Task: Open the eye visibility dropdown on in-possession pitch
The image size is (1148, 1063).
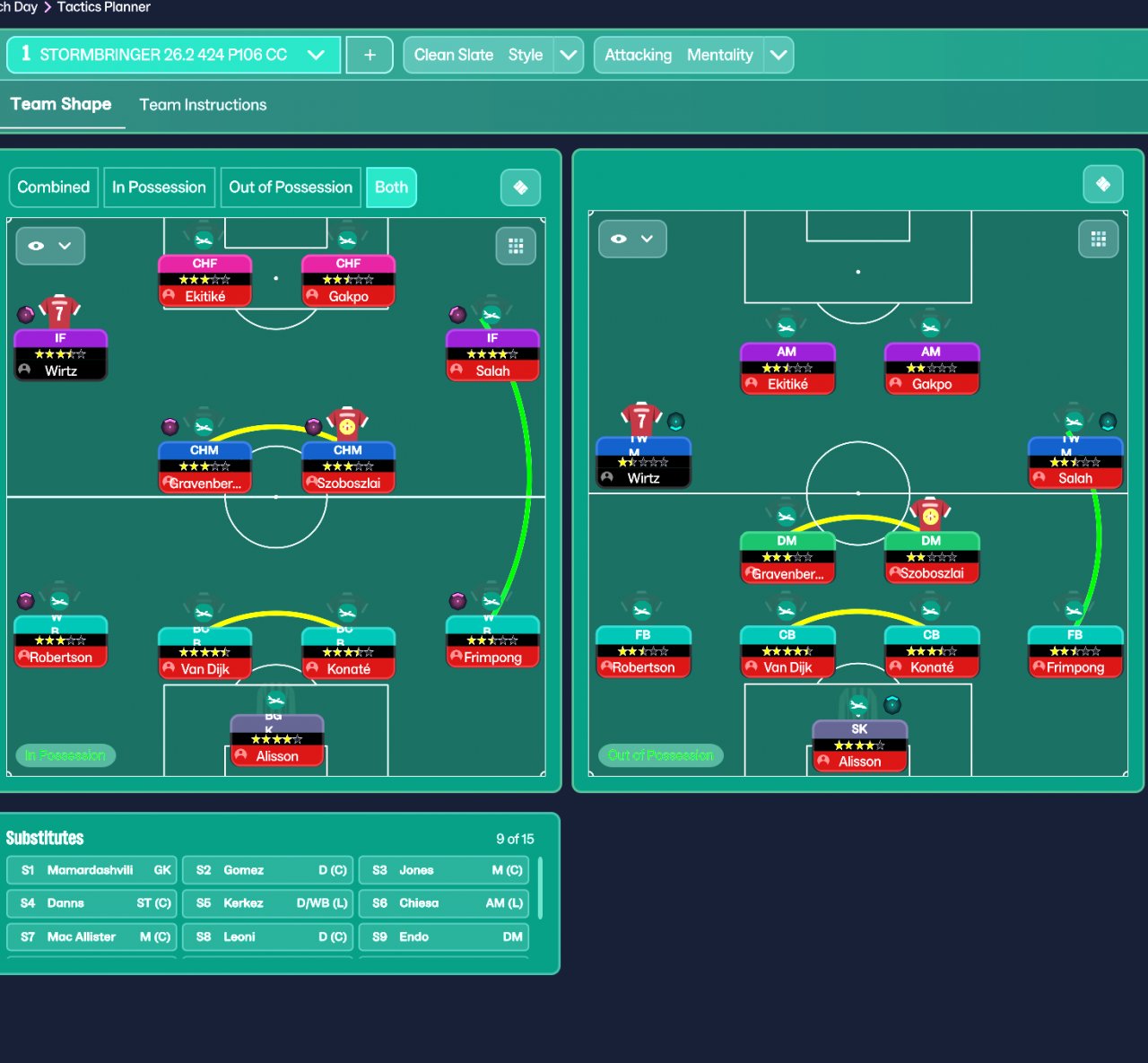Action: click(x=50, y=246)
